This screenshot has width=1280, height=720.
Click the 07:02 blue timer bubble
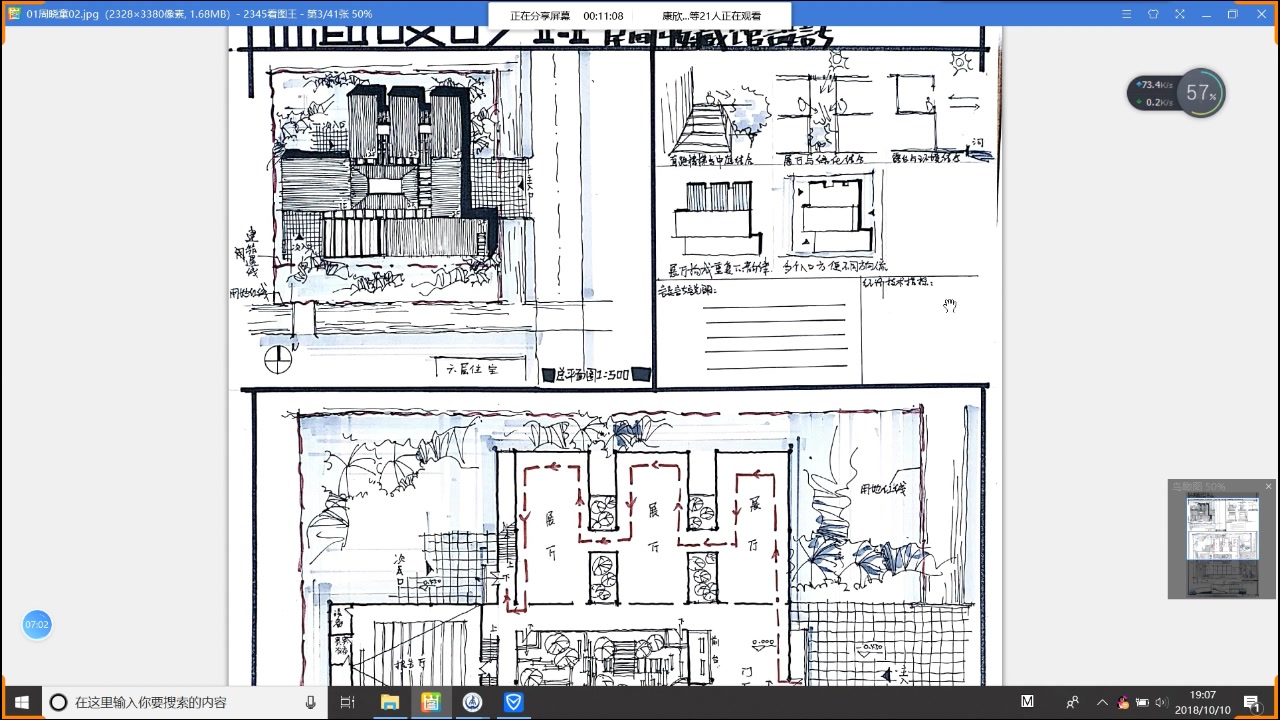point(36,625)
